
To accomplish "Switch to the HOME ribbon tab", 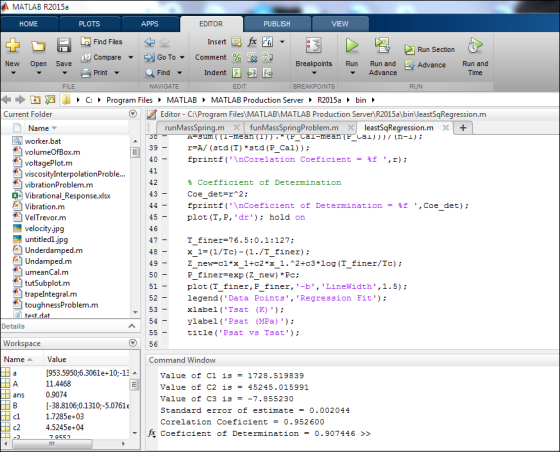I will click(29, 24).
